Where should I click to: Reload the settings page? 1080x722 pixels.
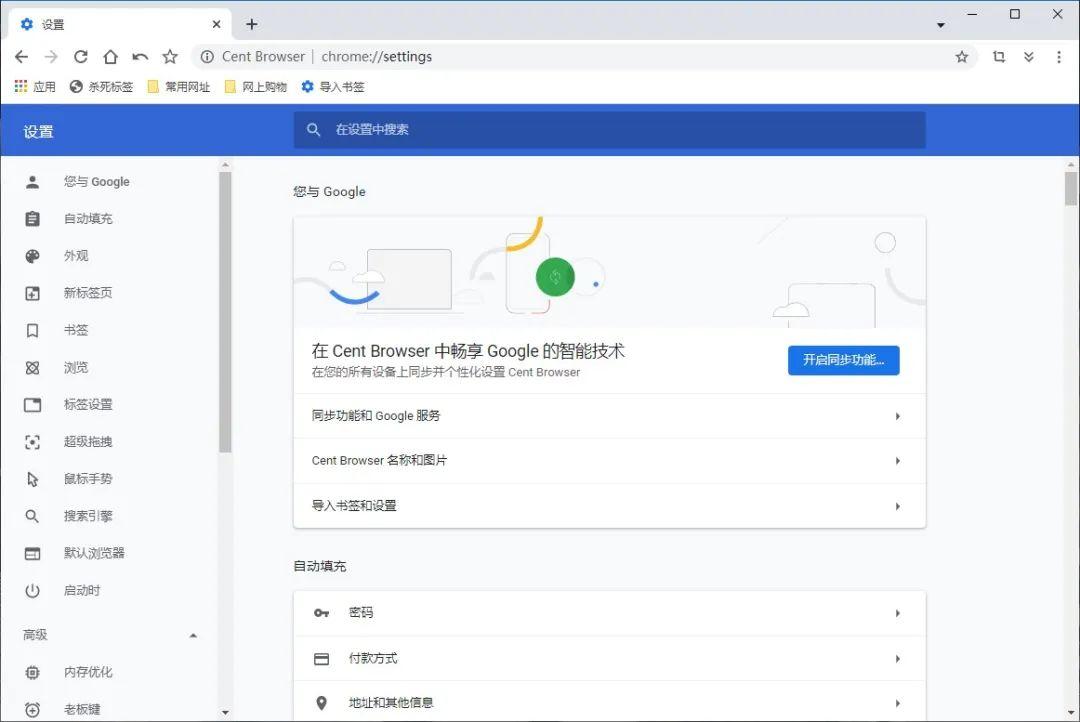(81, 56)
